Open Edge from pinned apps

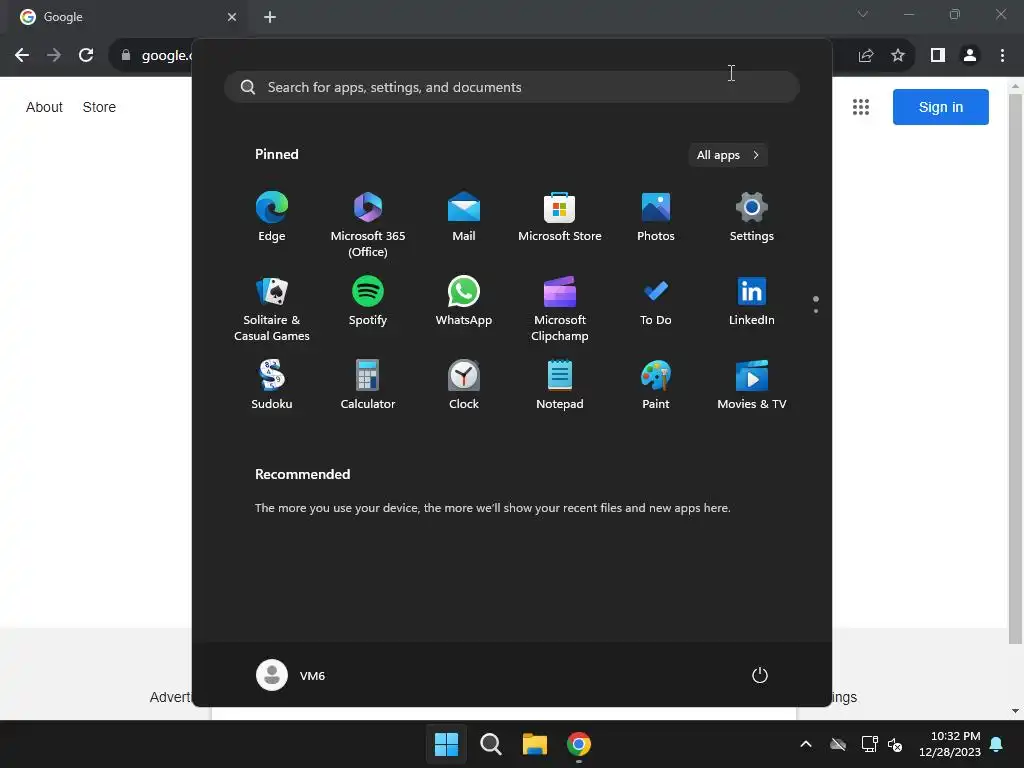(272, 217)
